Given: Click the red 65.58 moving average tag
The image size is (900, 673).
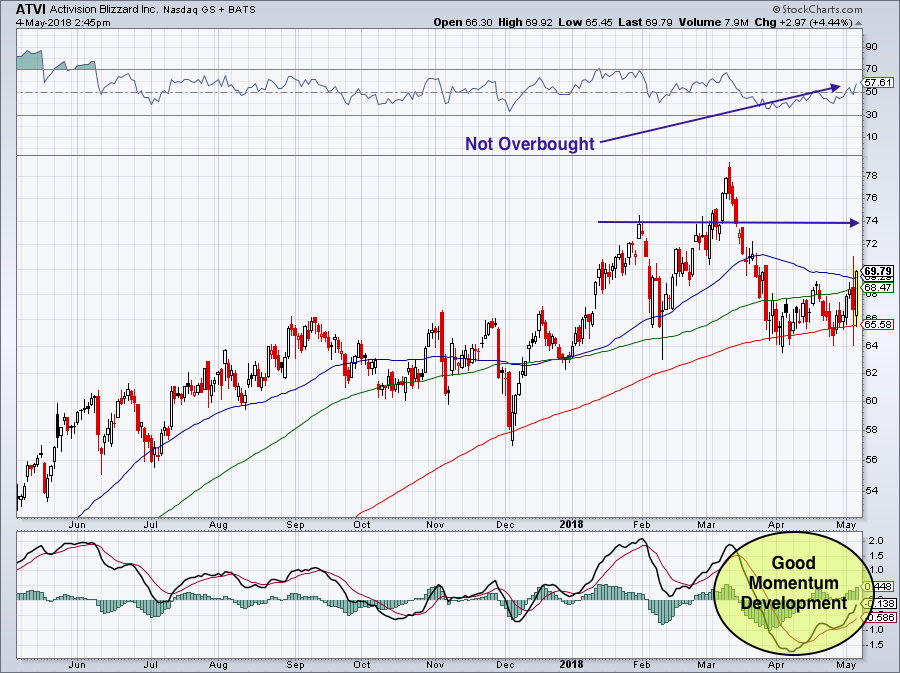Looking at the screenshot, I should (x=878, y=325).
